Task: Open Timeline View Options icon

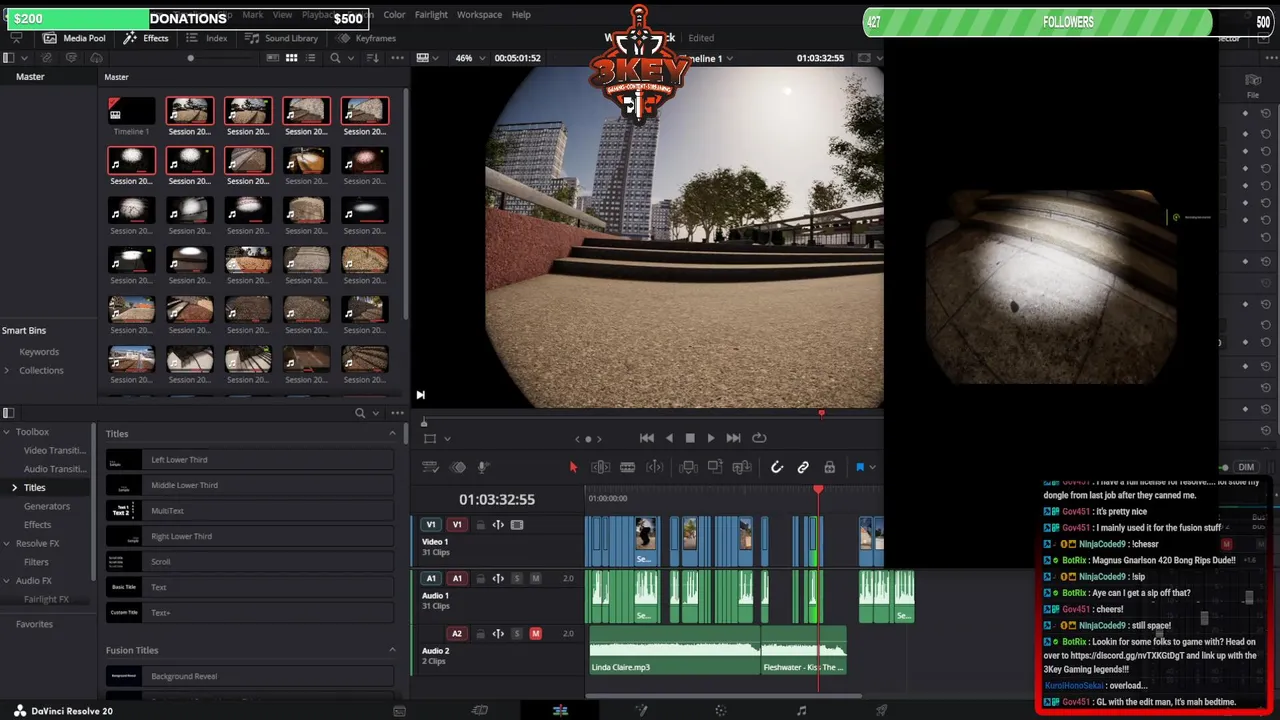Action: [430, 467]
